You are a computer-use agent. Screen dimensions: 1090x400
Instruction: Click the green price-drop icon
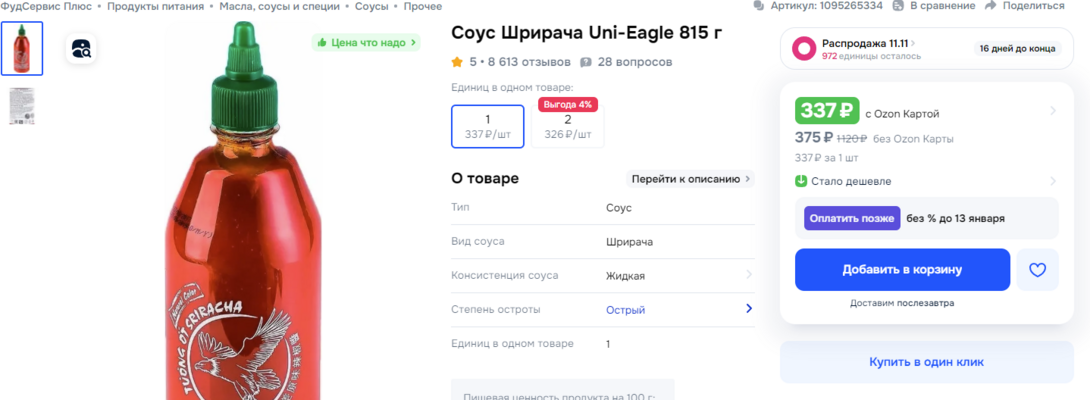pyautogui.click(x=801, y=181)
